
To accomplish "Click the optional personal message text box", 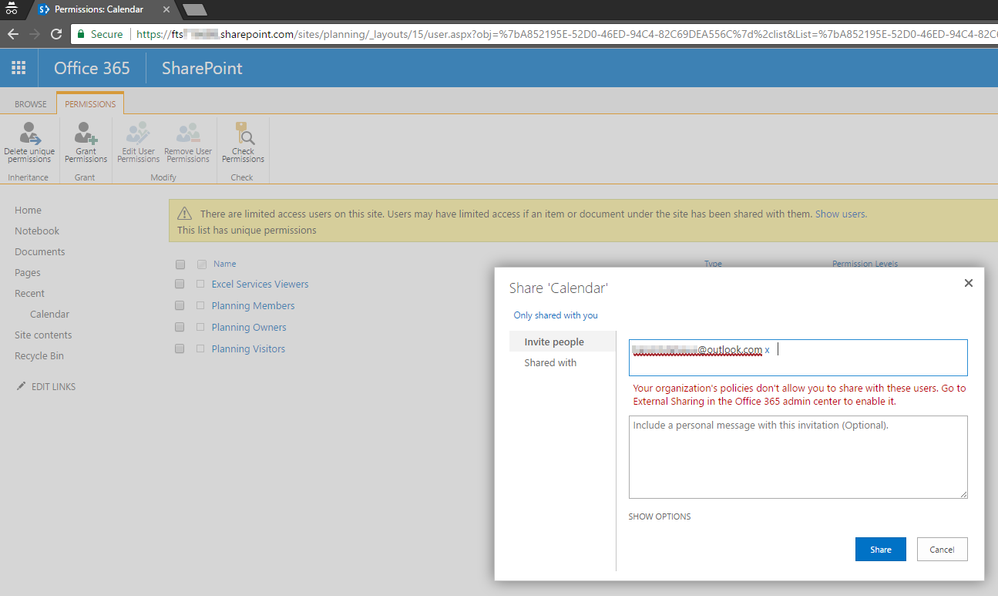I will 798,457.
